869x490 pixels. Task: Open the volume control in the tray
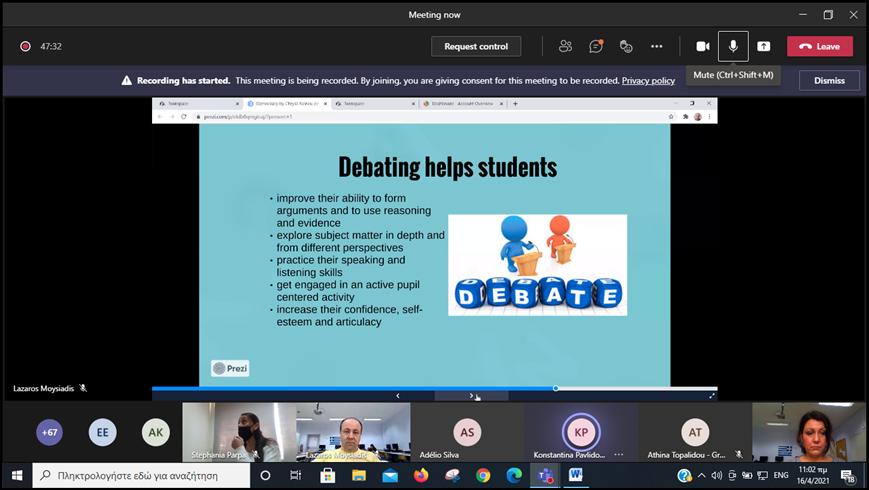coord(717,476)
